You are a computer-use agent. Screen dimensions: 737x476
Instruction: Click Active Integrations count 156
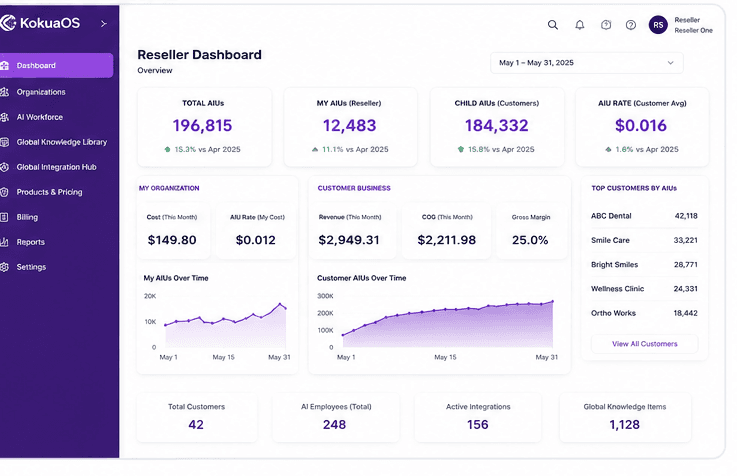point(478,425)
